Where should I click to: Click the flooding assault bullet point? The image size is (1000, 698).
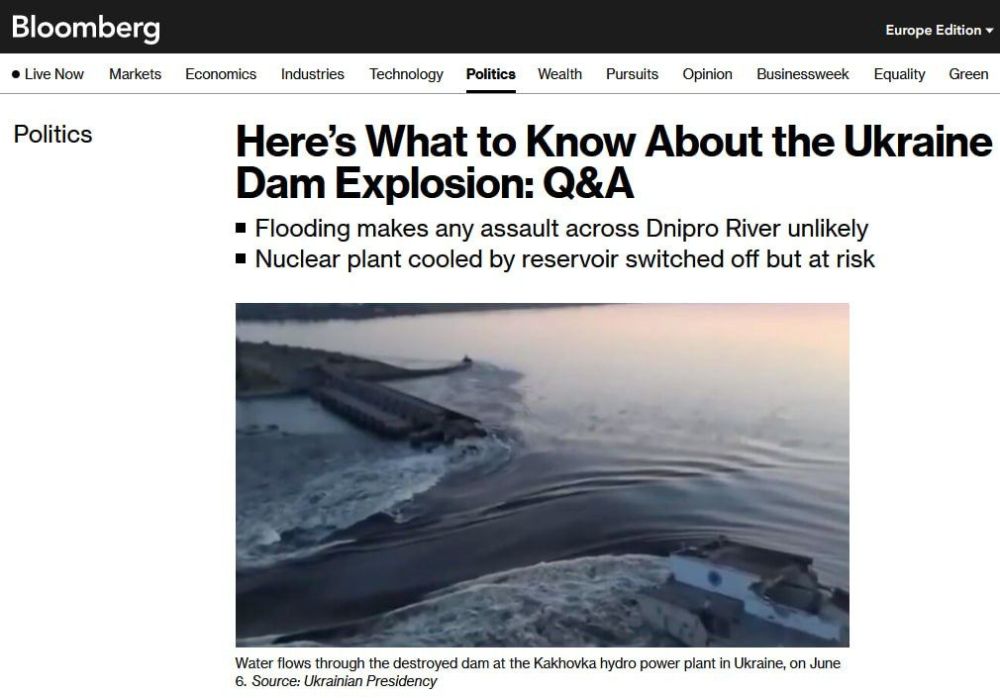click(560, 228)
